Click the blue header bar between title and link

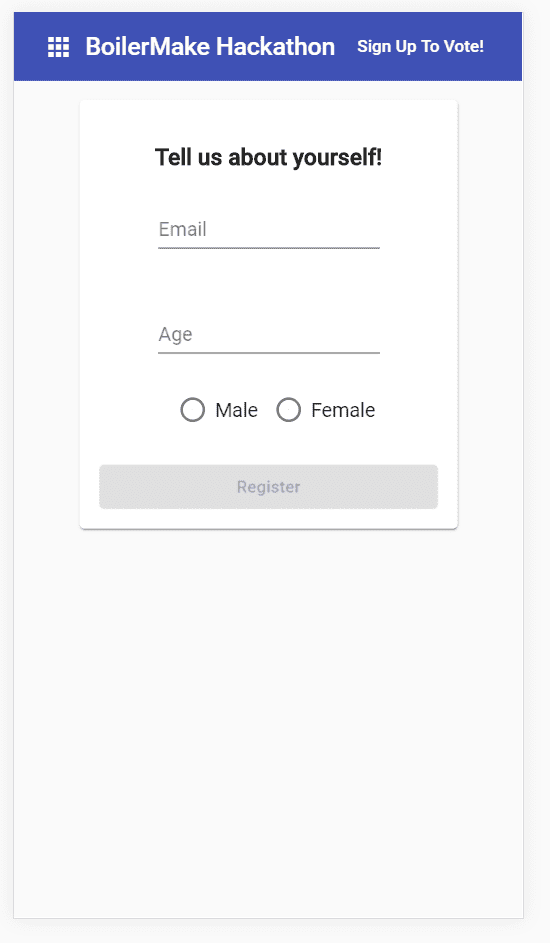346,46
